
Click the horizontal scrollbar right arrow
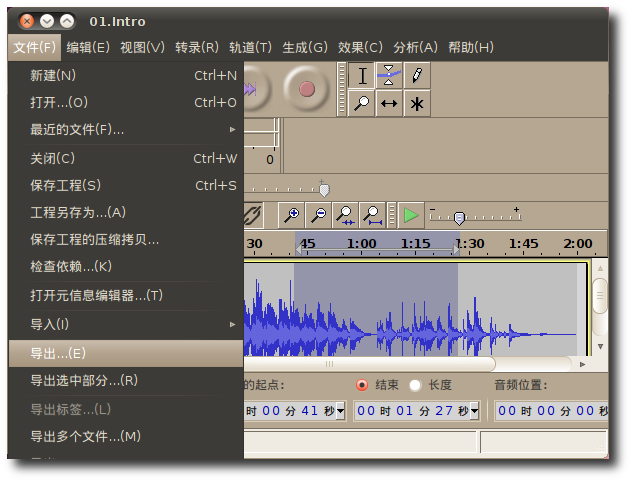point(582,364)
